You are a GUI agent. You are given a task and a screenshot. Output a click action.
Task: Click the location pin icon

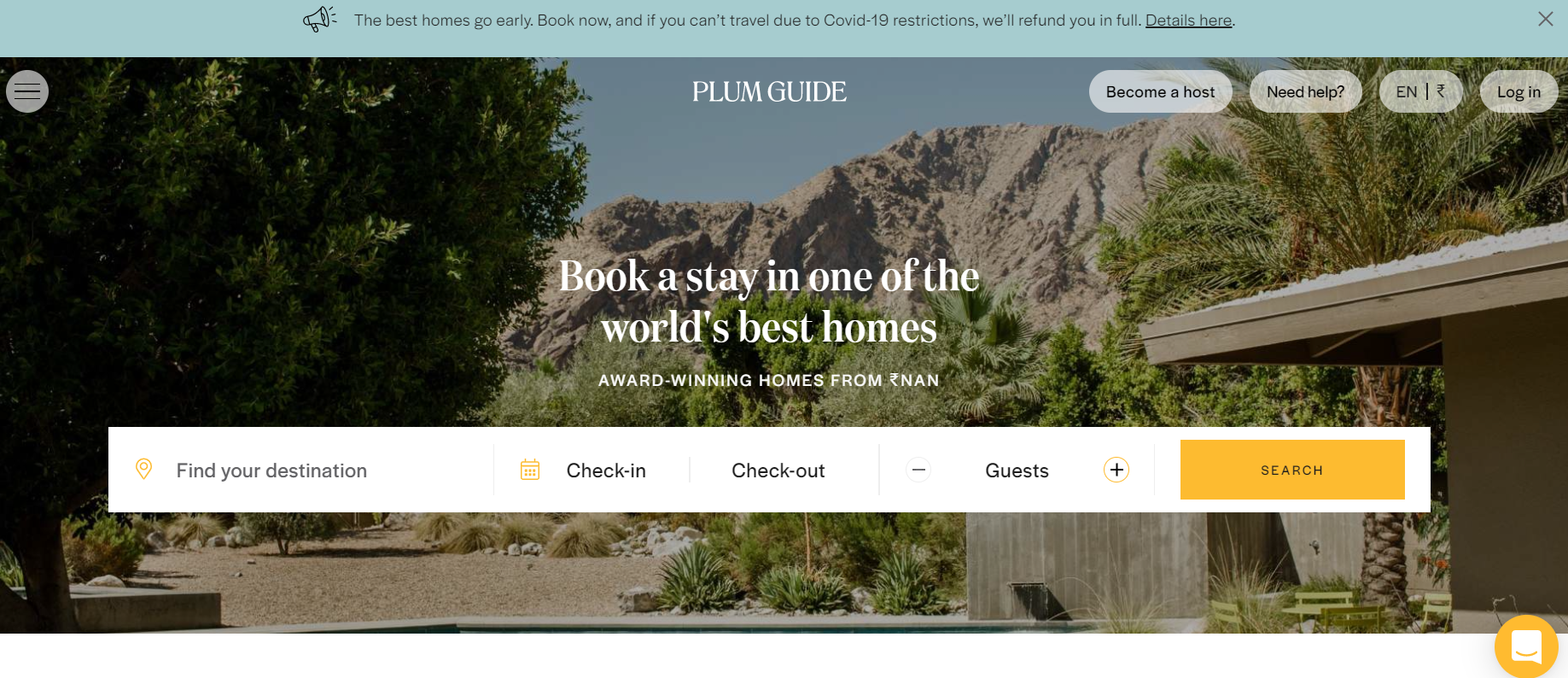click(x=144, y=469)
